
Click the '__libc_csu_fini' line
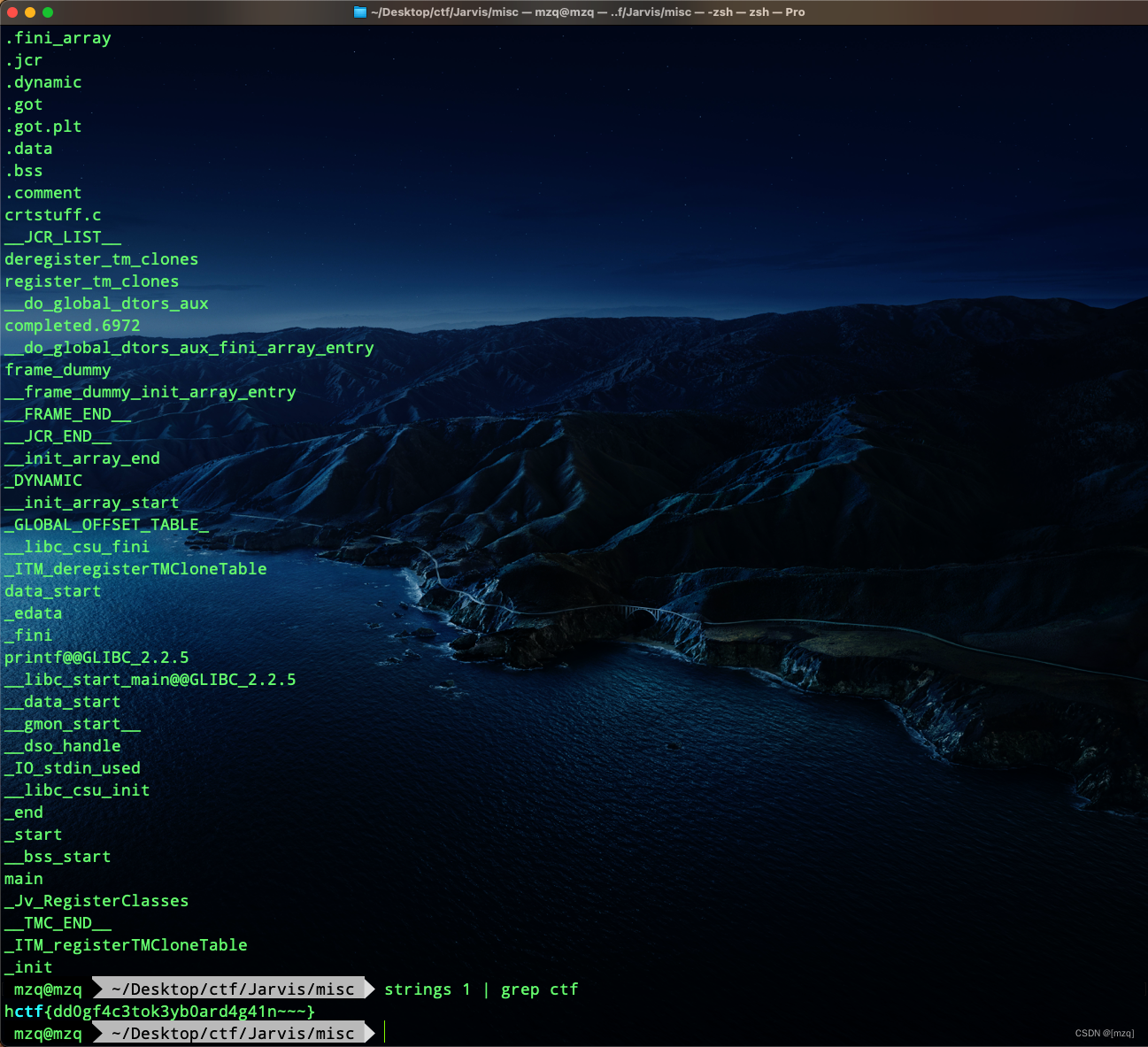point(78,547)
